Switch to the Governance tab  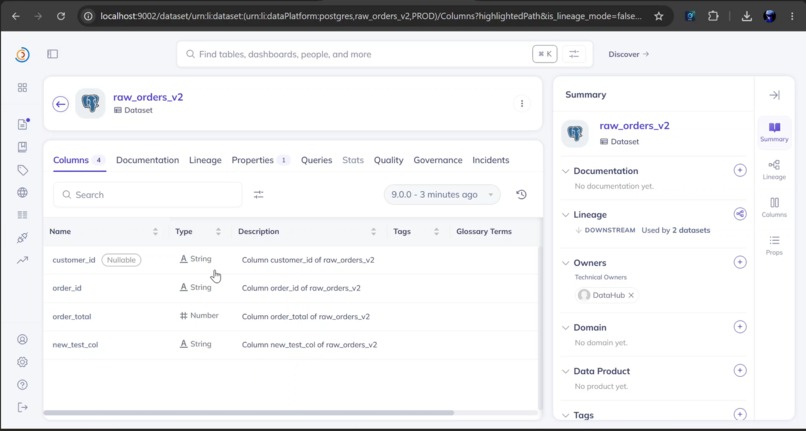tap(438, 160)
